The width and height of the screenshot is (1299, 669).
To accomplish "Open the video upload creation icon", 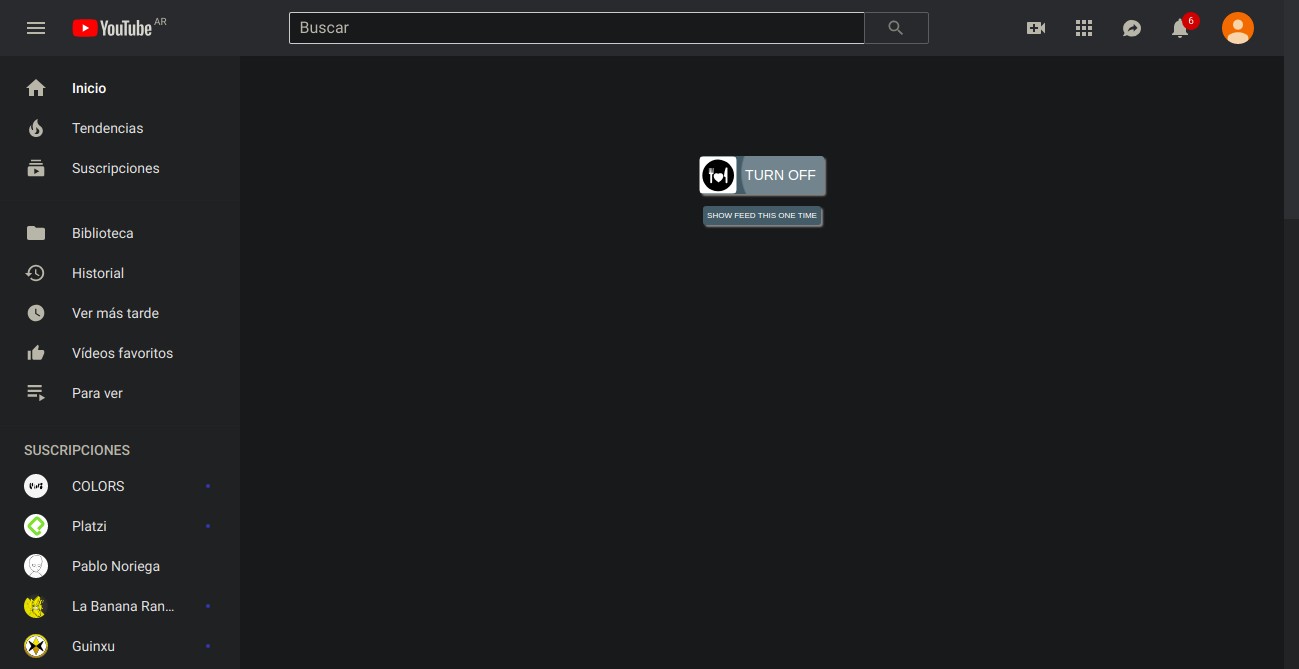I will tap(1036, 28).
